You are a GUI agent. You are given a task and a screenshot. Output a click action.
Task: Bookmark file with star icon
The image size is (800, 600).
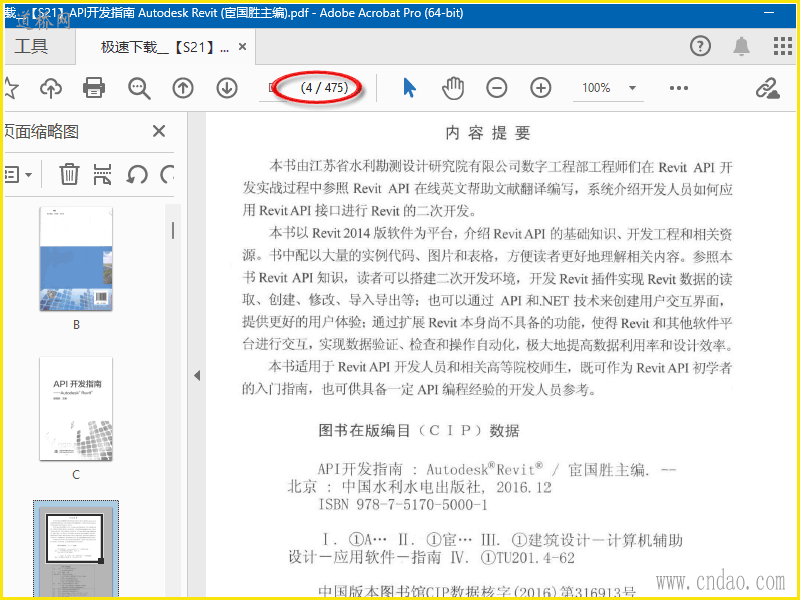tap(11, 88)
